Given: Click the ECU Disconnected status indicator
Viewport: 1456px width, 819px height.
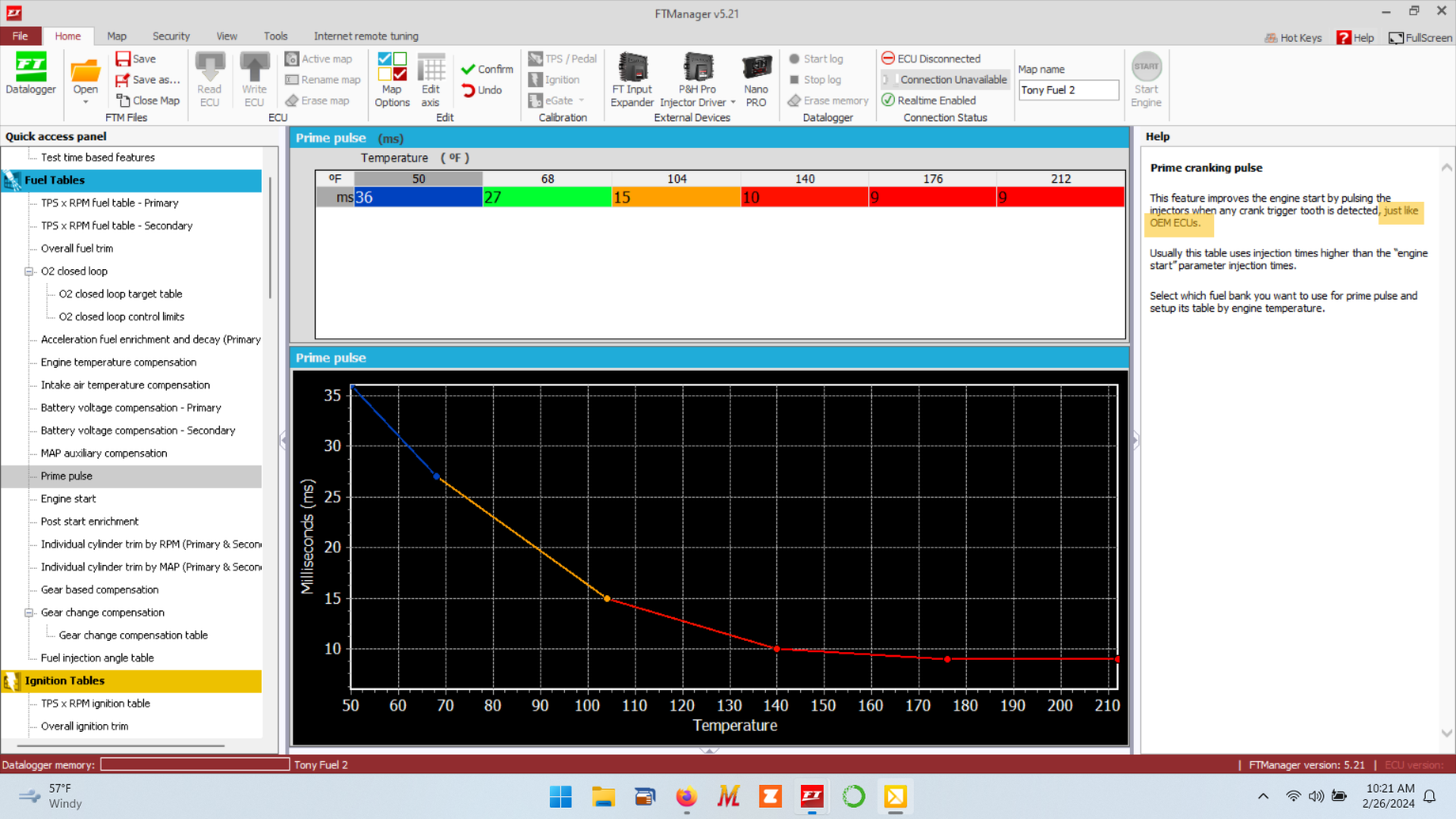Looking at the screenshot, I should (x=931, y=59).
